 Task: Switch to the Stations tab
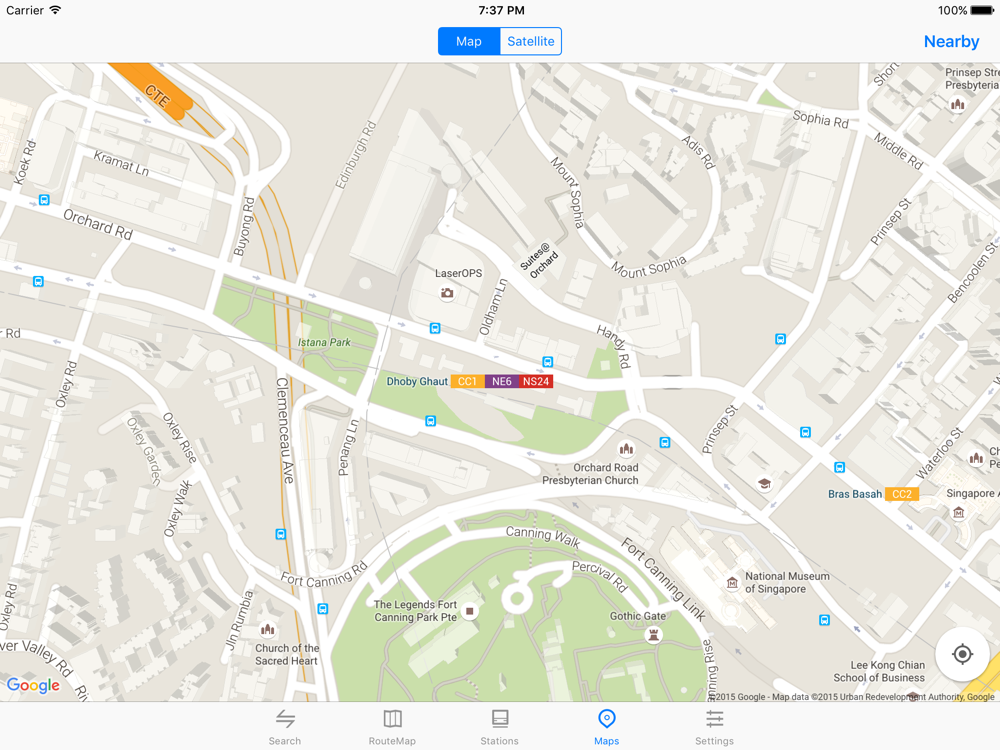tap(499, 727)
